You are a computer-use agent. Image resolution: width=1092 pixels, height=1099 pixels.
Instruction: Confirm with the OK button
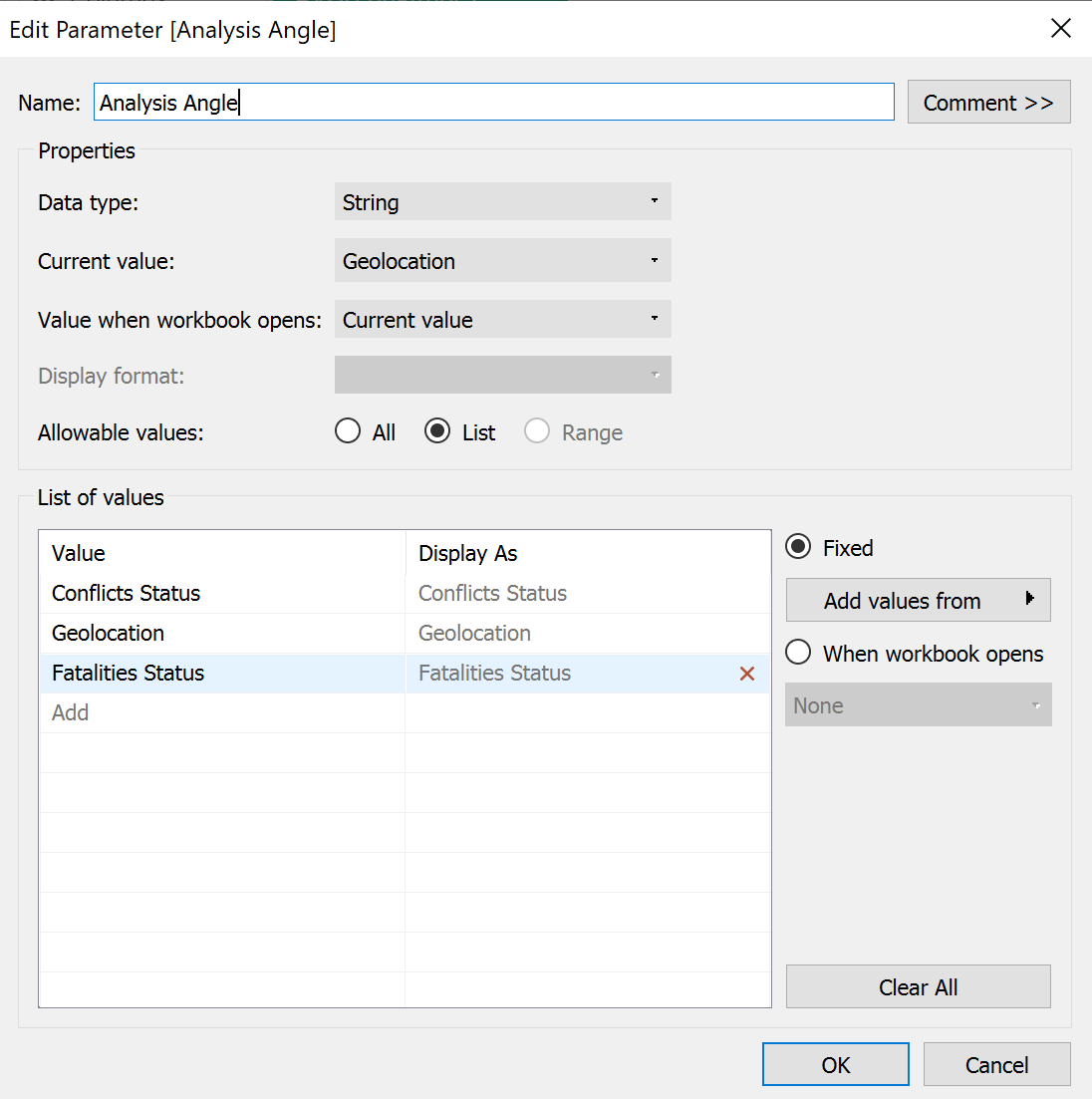click(835, 1064)
